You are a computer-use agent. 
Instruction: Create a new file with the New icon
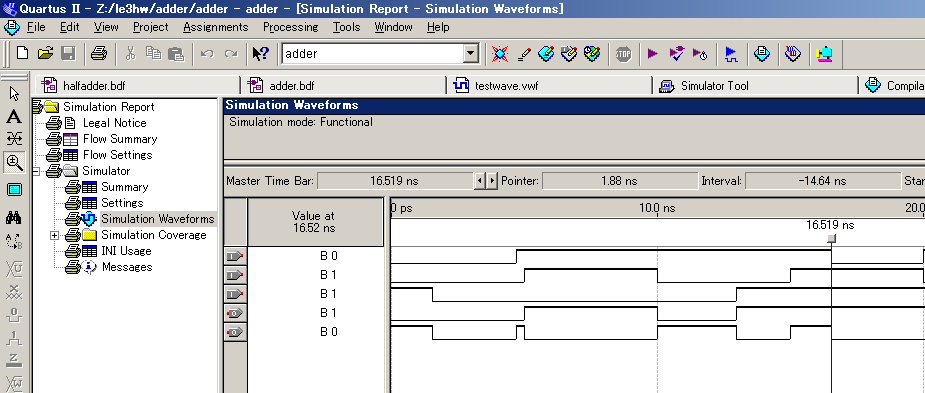pos(22,54)
